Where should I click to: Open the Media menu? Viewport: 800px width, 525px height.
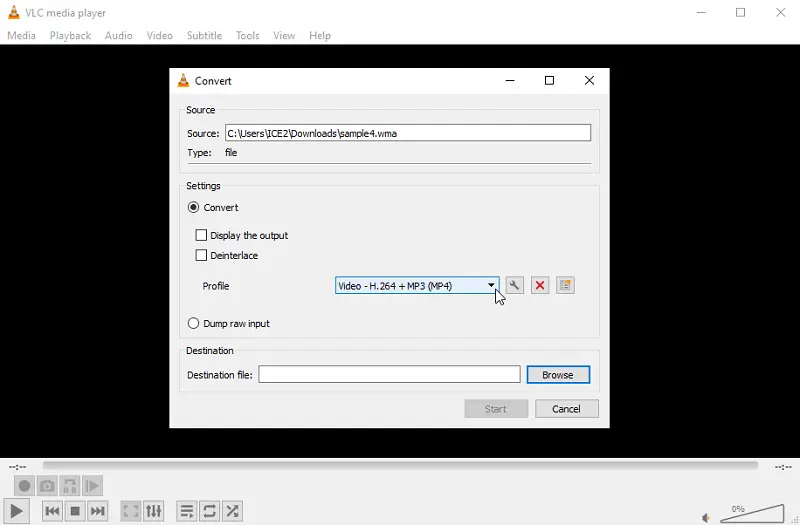coord(21,36)
